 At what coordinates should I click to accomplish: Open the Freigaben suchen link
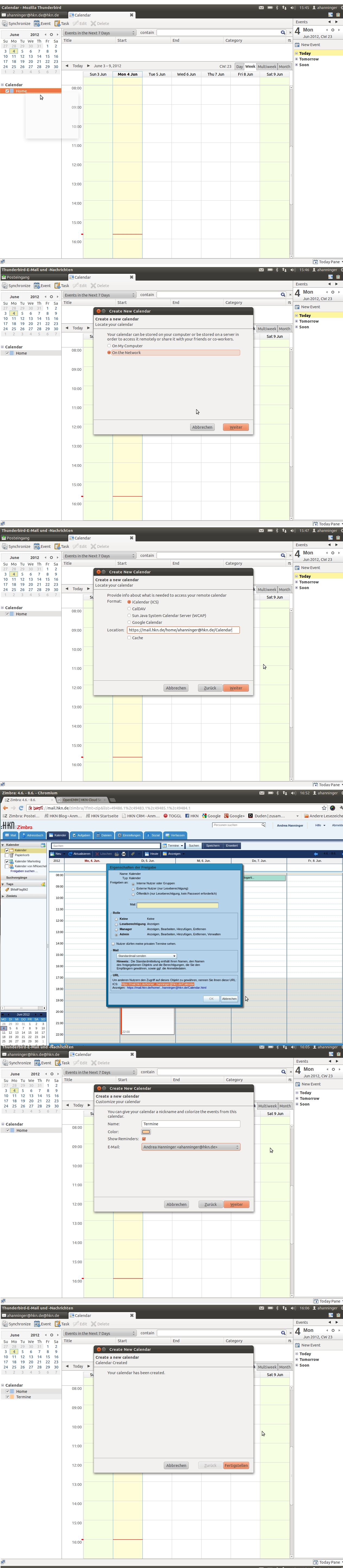pyautogui.click(x=24, y=871)
